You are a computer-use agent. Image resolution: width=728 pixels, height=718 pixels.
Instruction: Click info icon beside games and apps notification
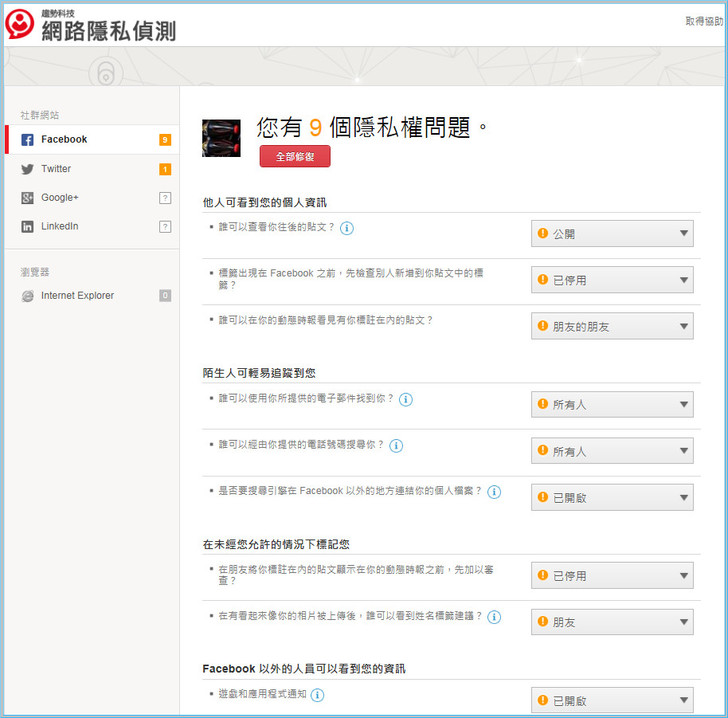pos(317,695)
